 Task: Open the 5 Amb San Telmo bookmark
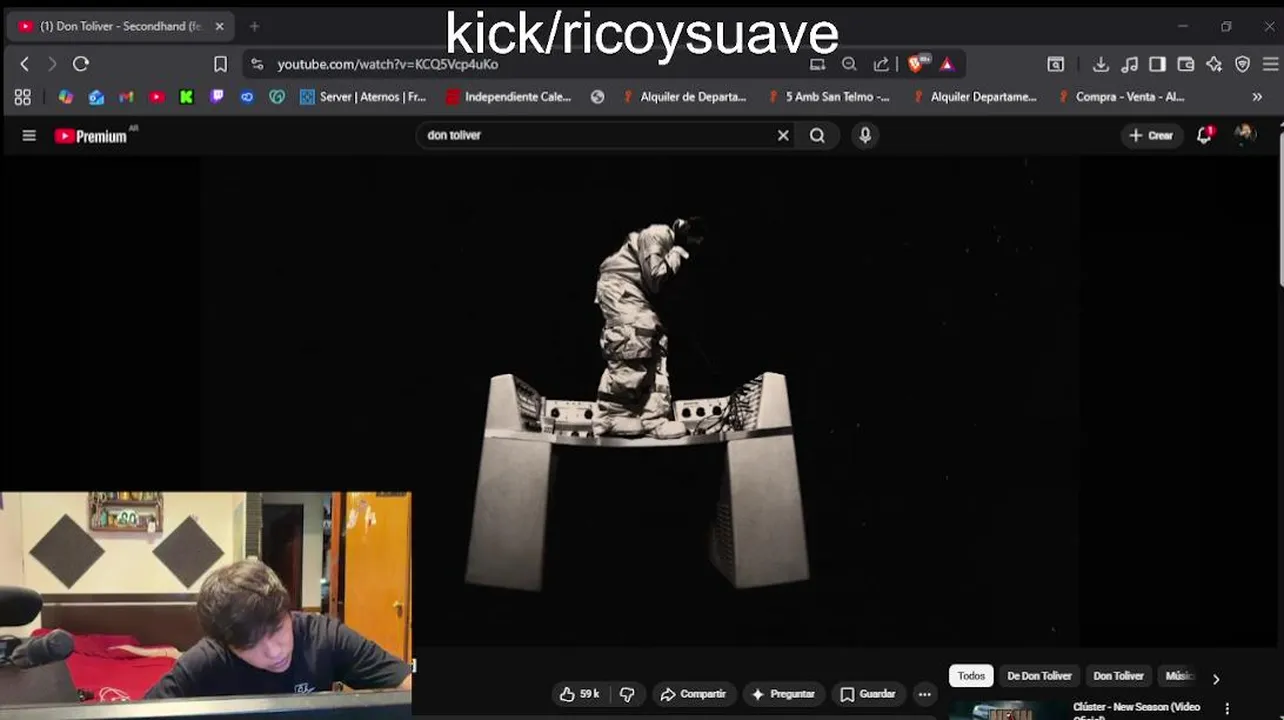click(x=829, y=97)
